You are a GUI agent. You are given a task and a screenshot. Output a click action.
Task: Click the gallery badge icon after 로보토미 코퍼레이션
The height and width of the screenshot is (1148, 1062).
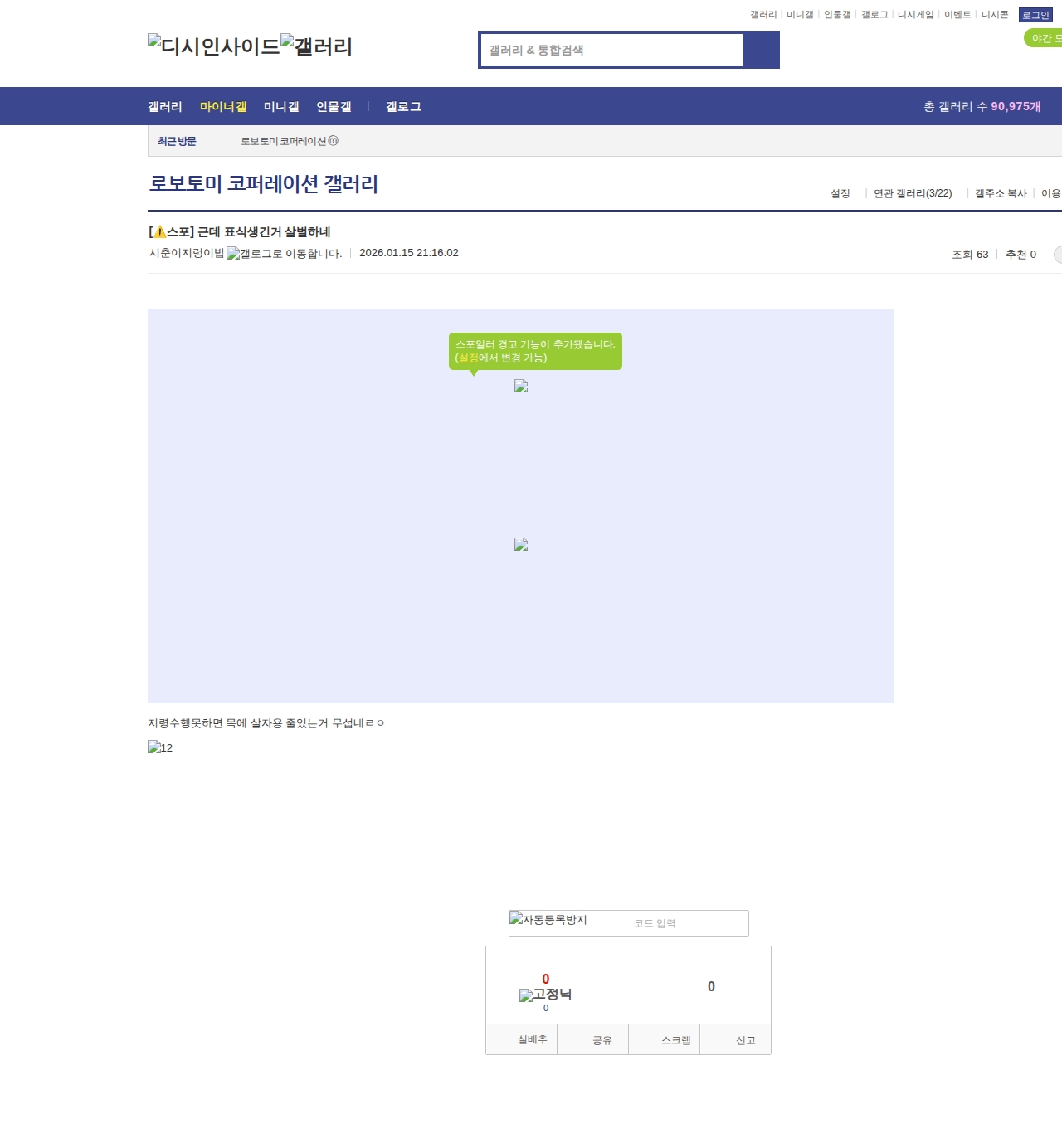click(335, 141)
